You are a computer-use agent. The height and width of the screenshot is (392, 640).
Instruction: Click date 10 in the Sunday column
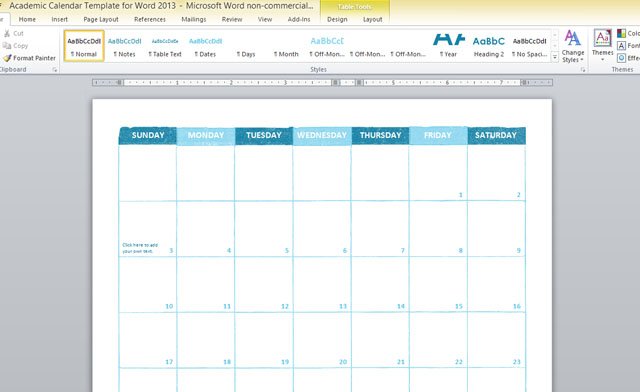(169, 306)
